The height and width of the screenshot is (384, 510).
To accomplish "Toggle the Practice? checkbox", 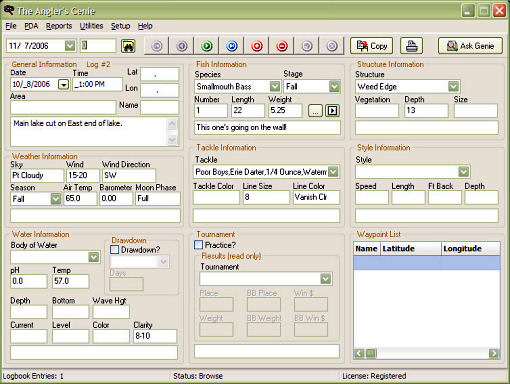I will click(198, 245).
